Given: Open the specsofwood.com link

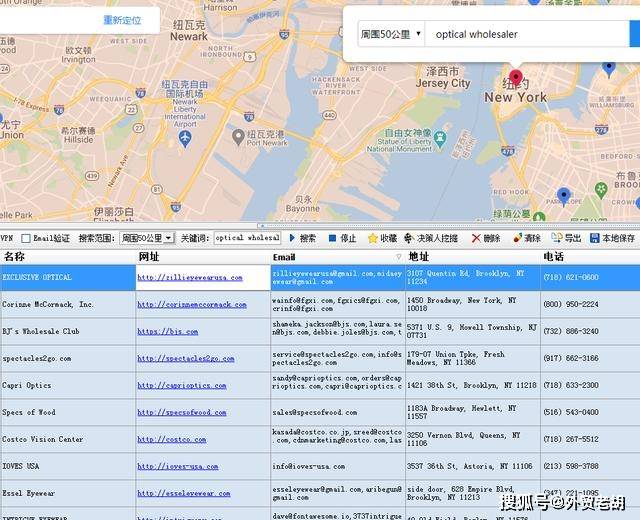Looking at the screenshot, I should point(182,412).
